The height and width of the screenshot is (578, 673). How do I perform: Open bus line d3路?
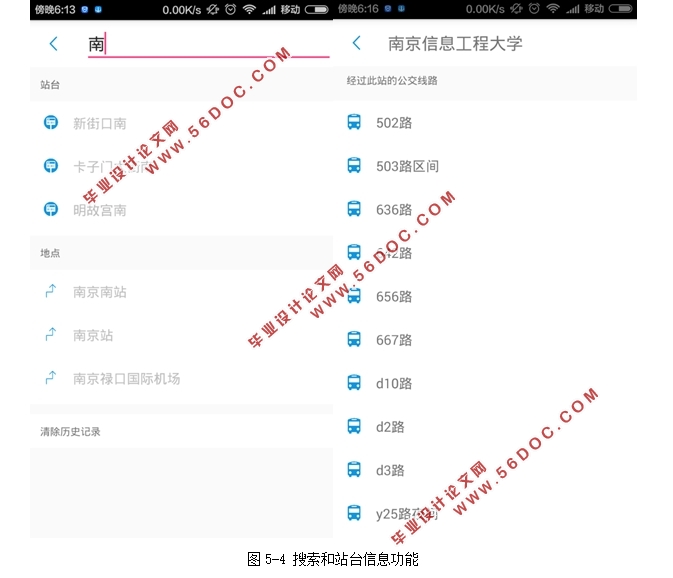390,470
